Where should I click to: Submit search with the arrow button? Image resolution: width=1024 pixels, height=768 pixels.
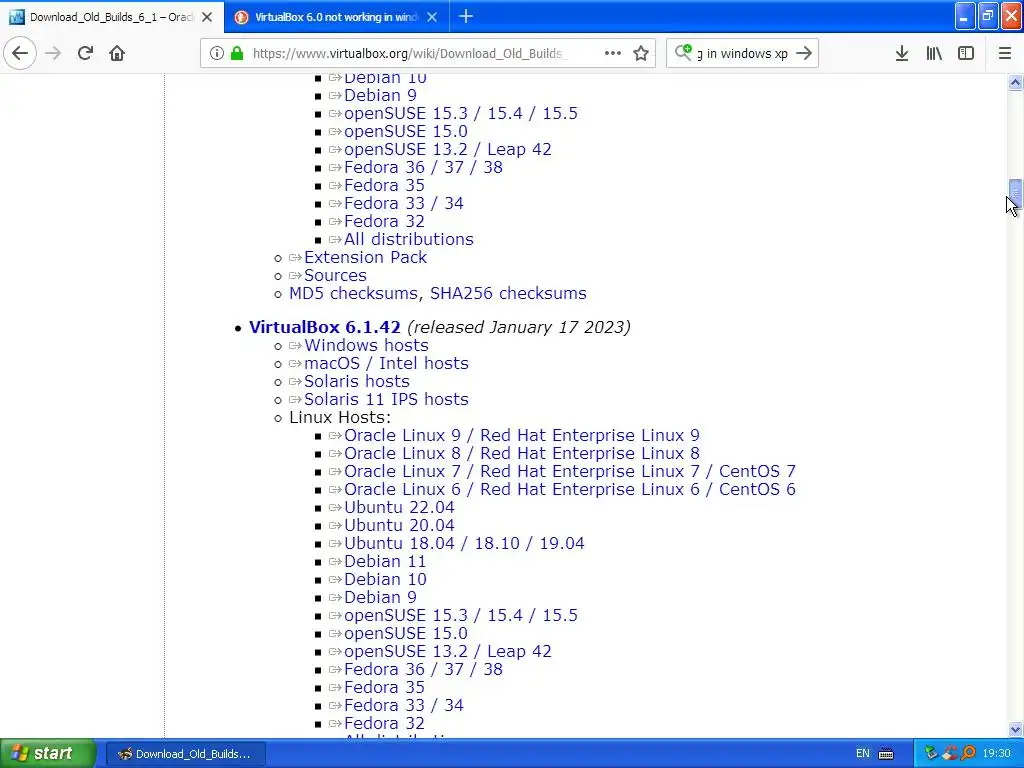tap(805, 54)
